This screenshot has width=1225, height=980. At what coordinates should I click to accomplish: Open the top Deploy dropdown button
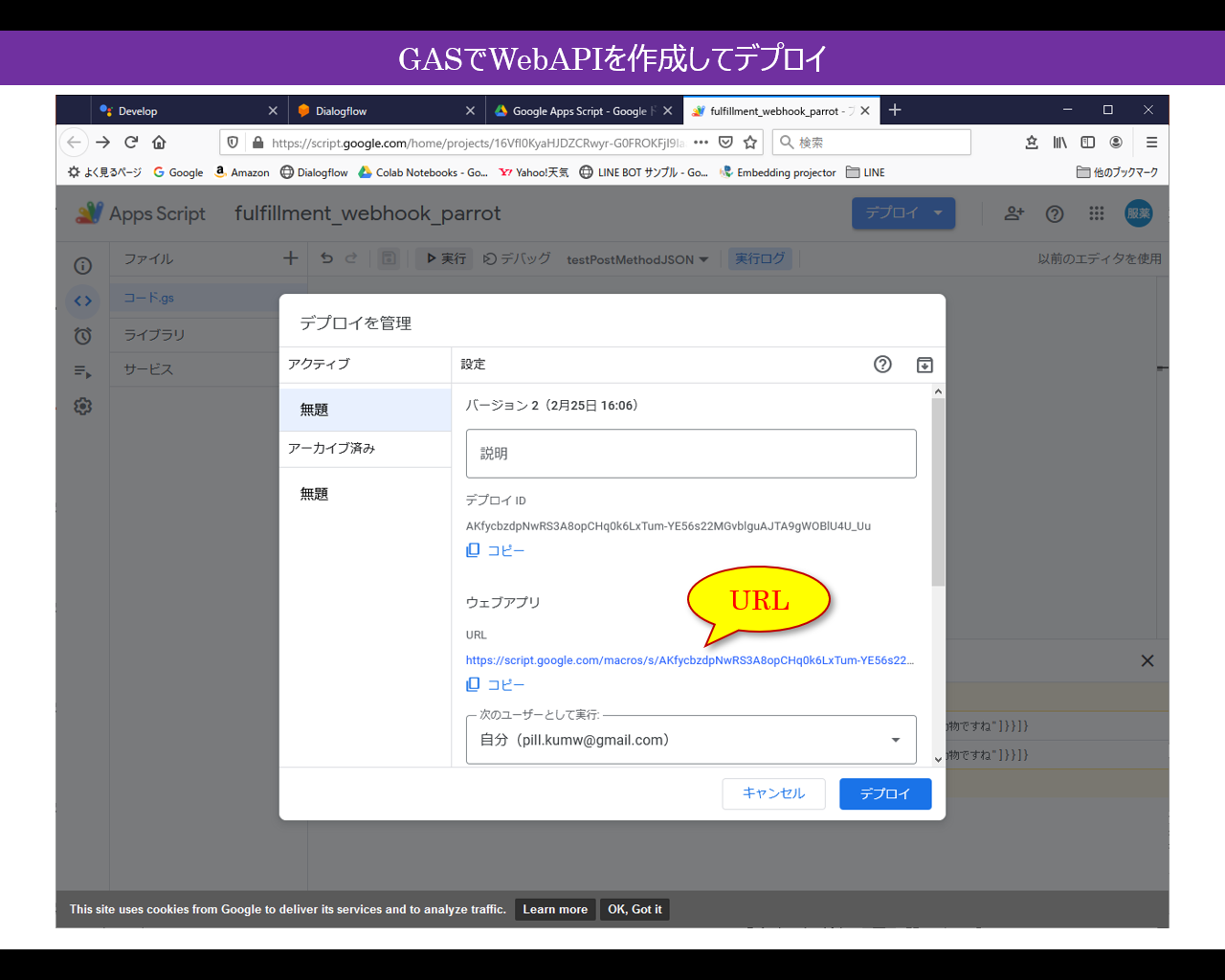(903, 213)
